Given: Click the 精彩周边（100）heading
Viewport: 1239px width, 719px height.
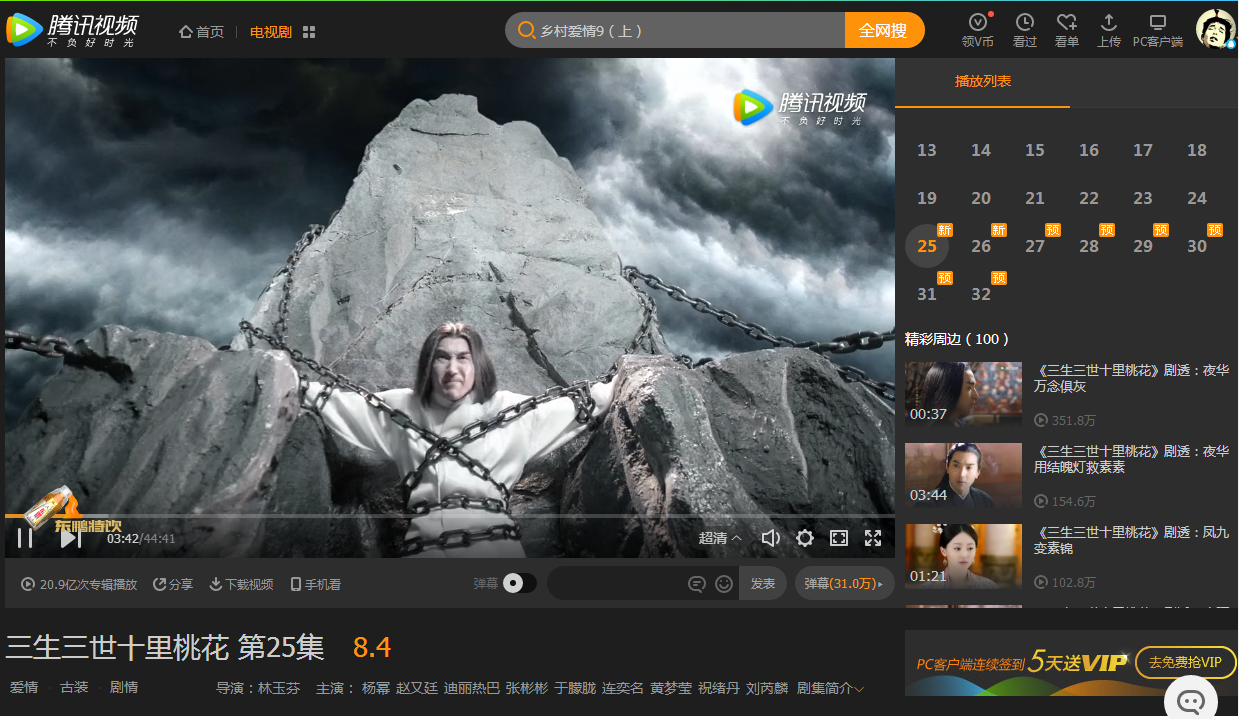Looking at the screenshot, I should pos(957,339).
